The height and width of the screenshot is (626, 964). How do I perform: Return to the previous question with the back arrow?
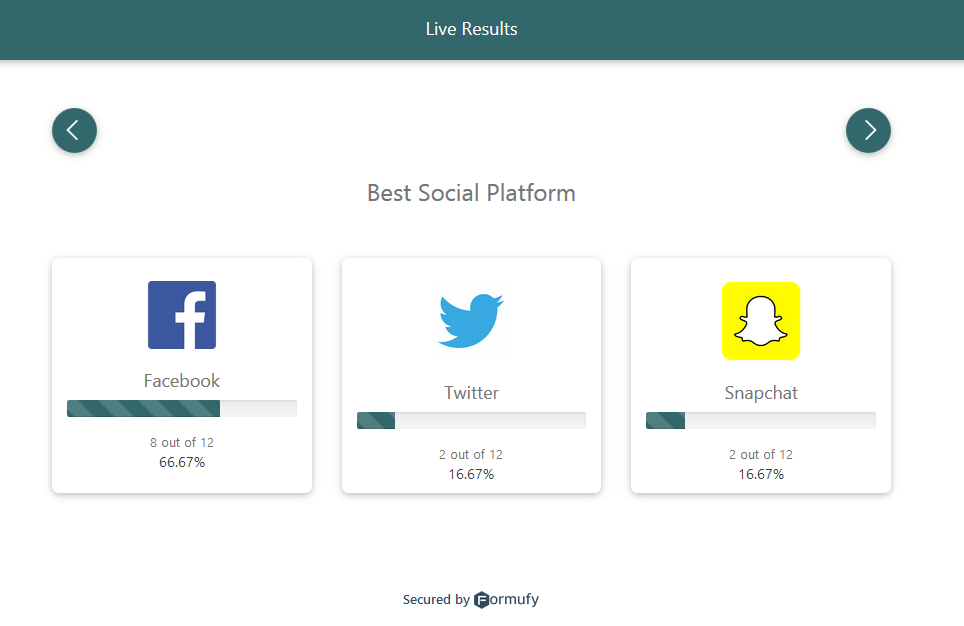(74, 130)
